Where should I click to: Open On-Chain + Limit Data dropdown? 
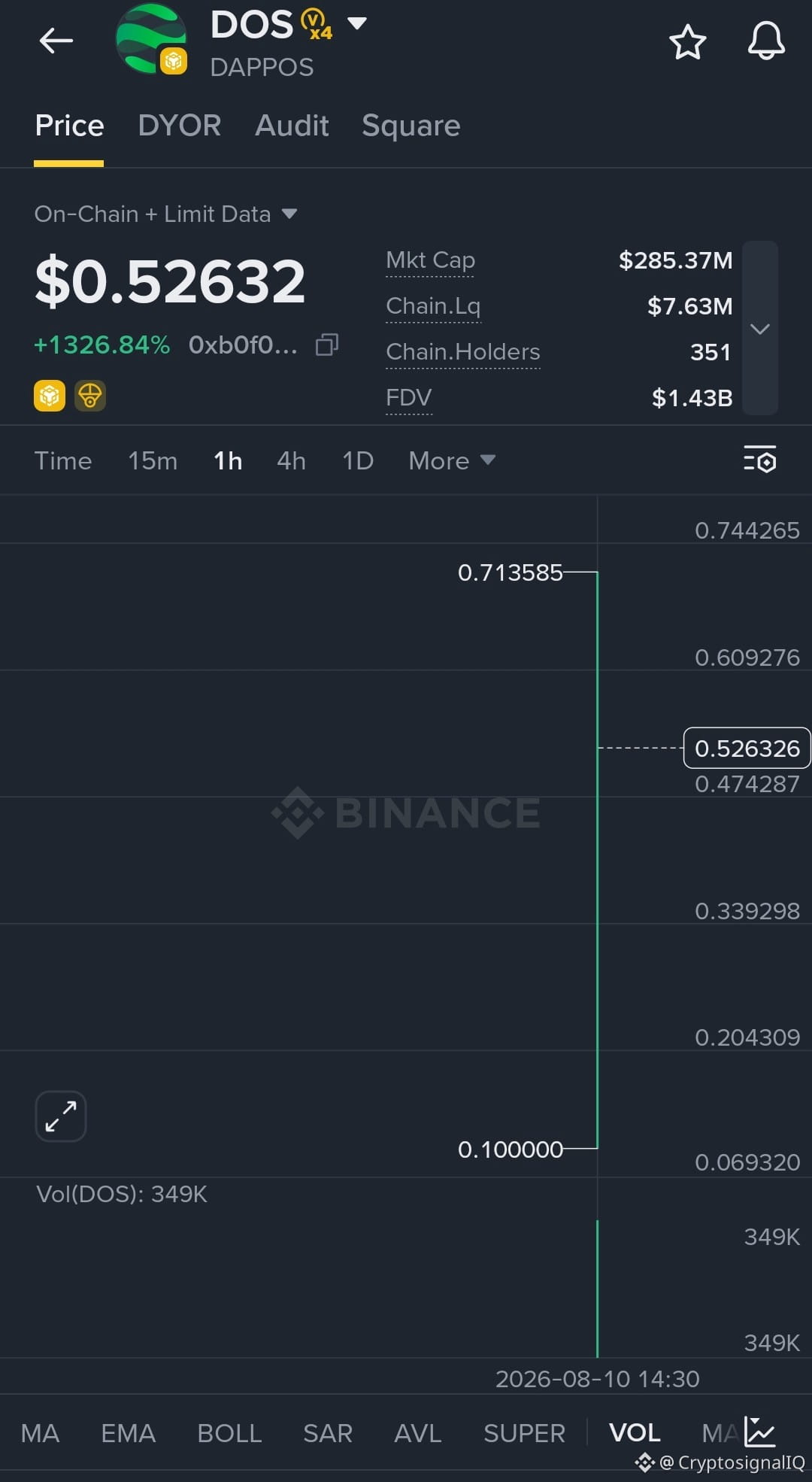166,214
